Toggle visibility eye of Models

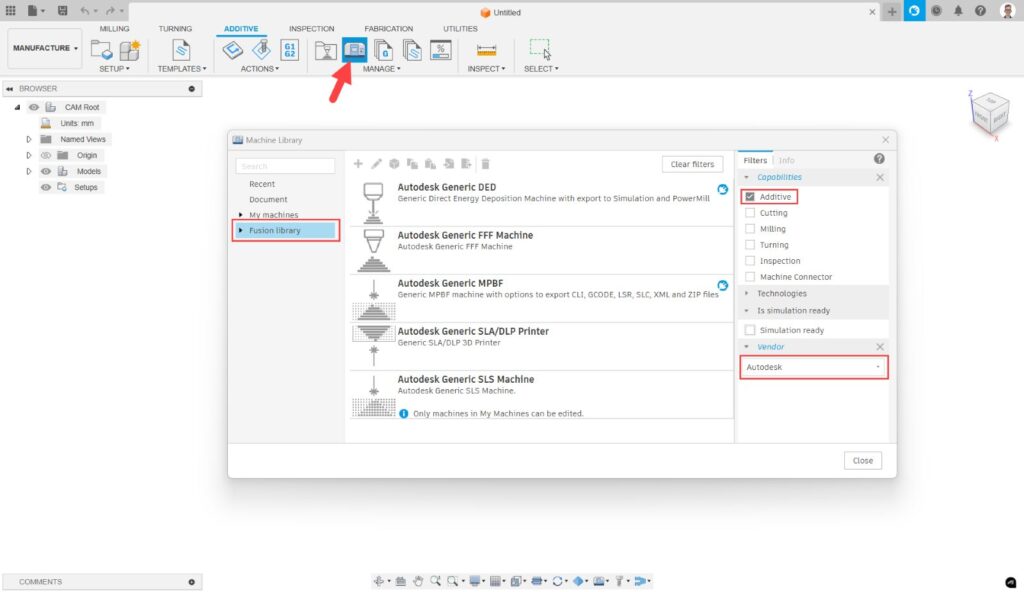click(46, 171)
